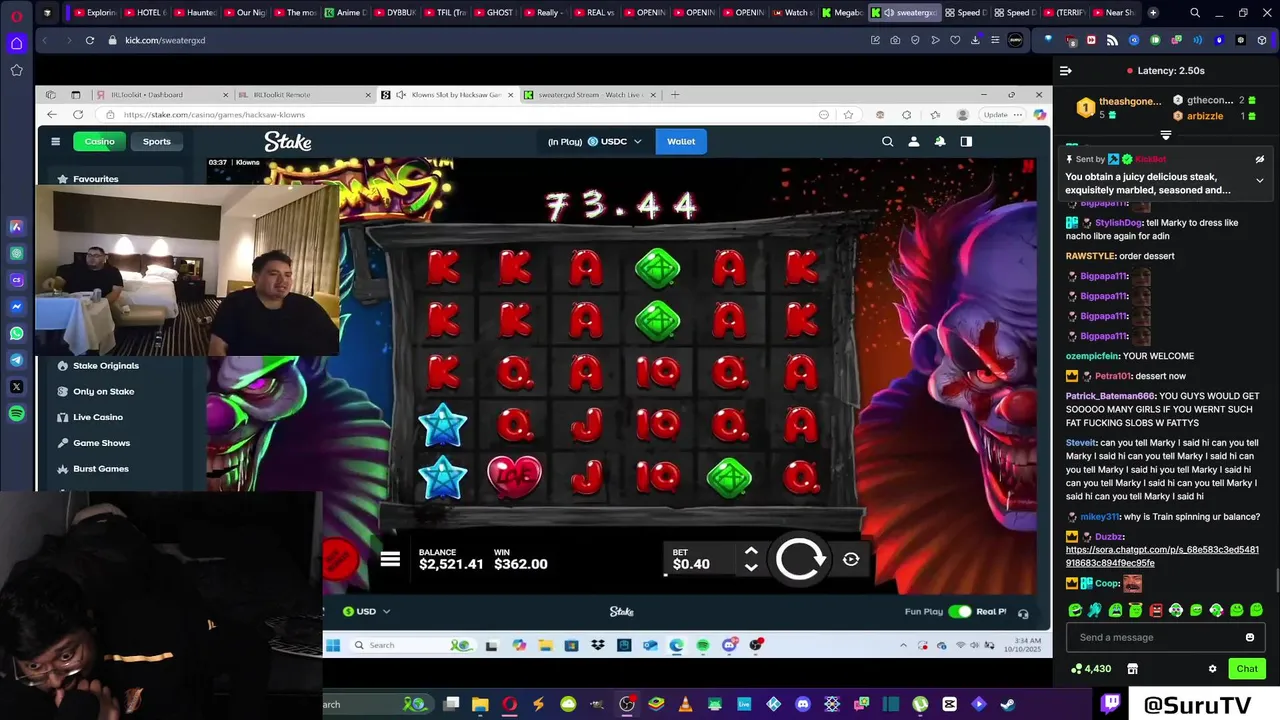Switch to the Megabonk browser tab
This screenshot has width=1280, height=720.
pyautogui.click(x=842, y=13)
